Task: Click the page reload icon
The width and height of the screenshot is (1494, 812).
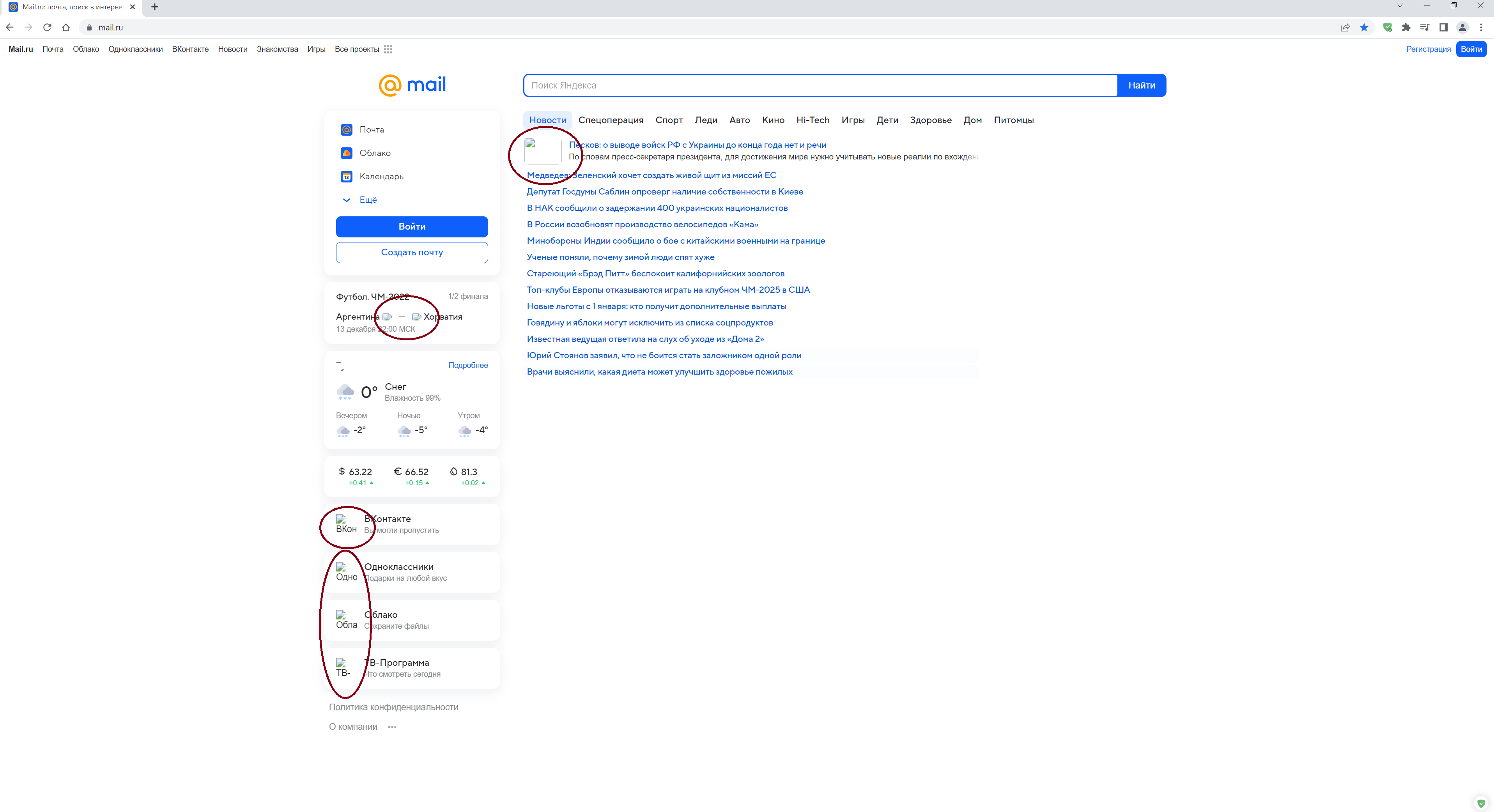Action: (x=48, y=27)
